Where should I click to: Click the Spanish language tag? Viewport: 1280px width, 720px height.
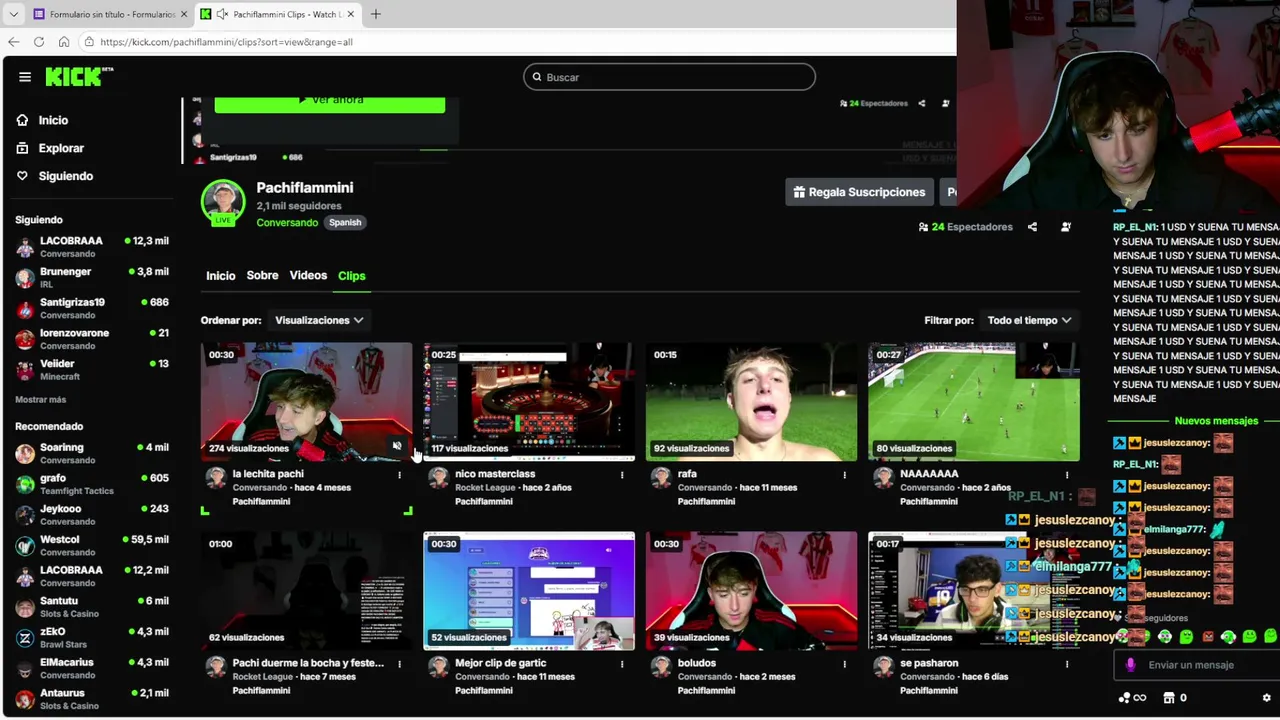click(345, 223)
